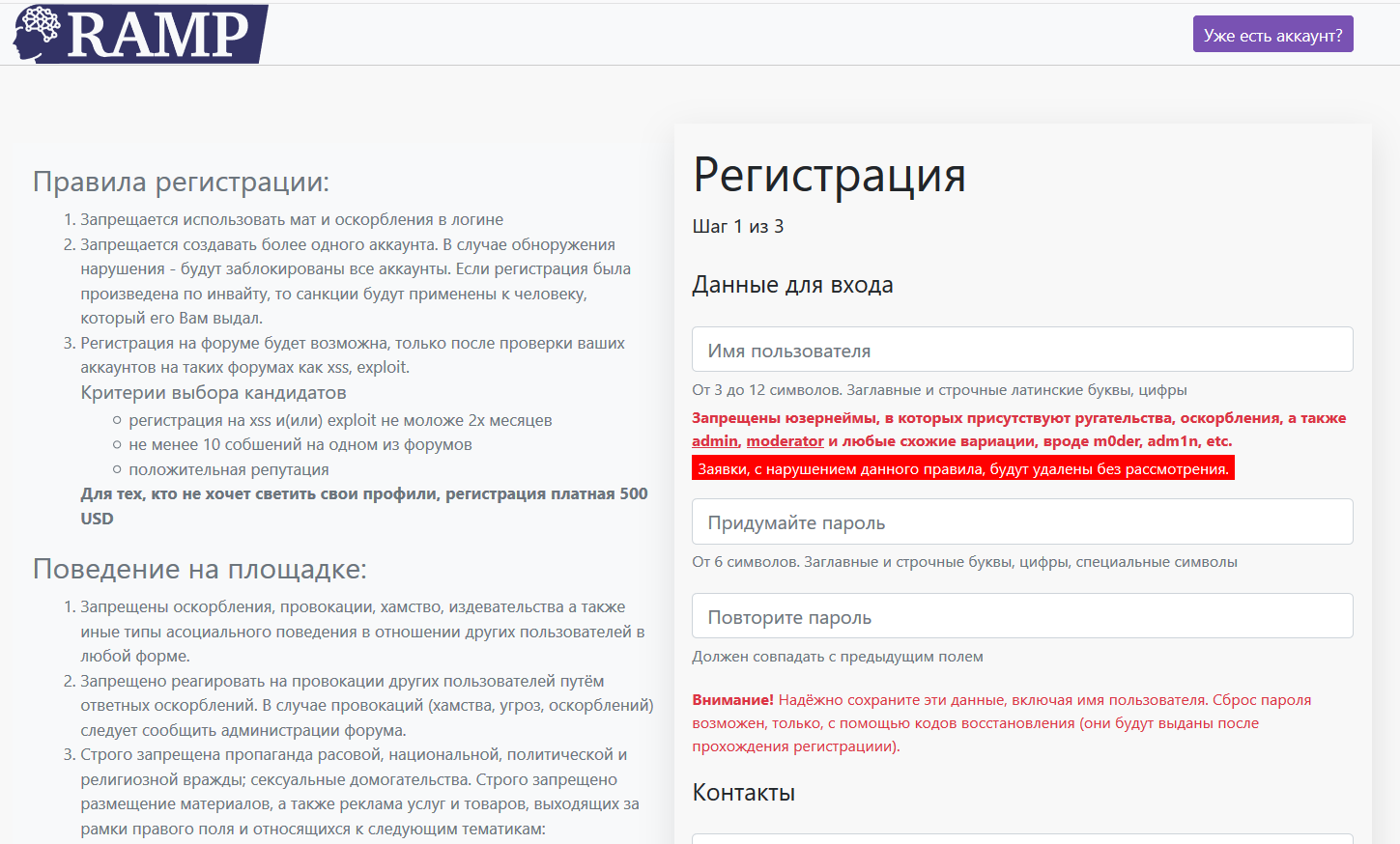
Task: Focus the 'Имя пользователя' input field
Action: pos(1022,350)
